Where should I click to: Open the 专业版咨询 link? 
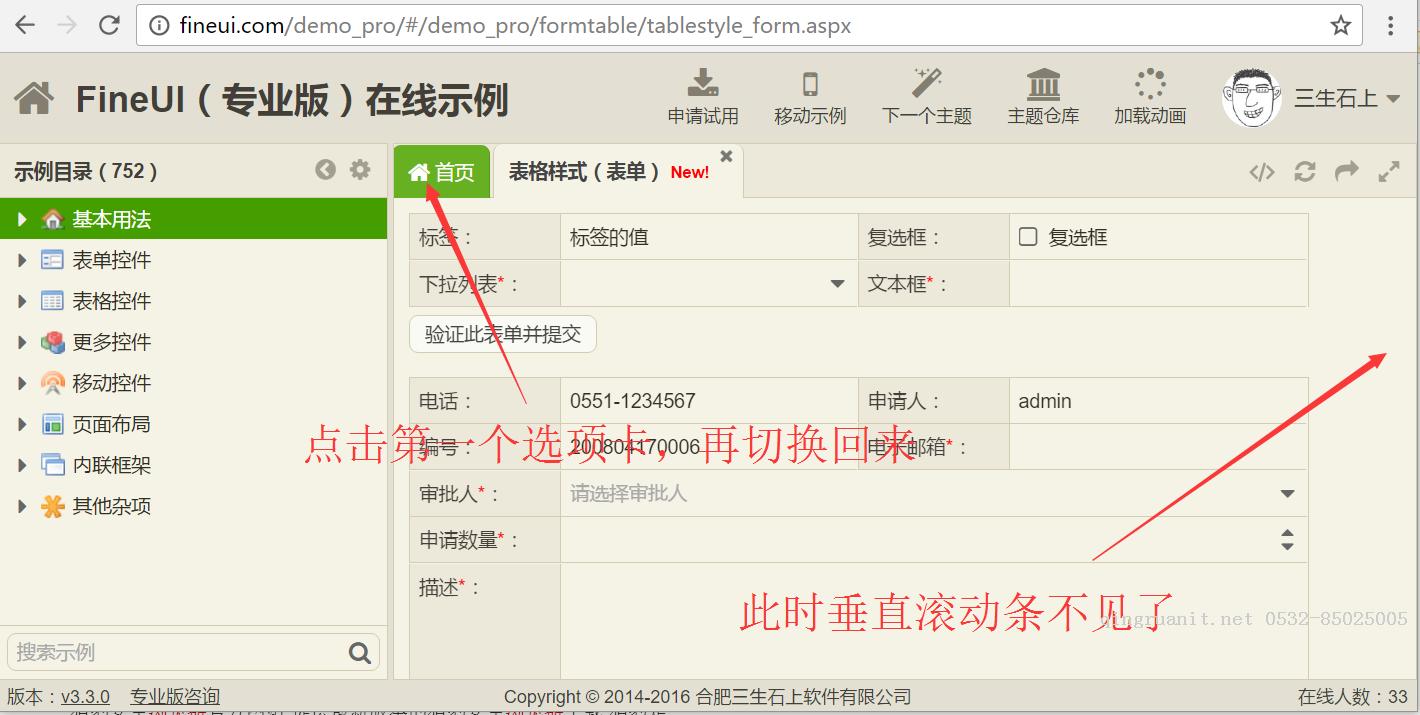(x=175, y=697)
